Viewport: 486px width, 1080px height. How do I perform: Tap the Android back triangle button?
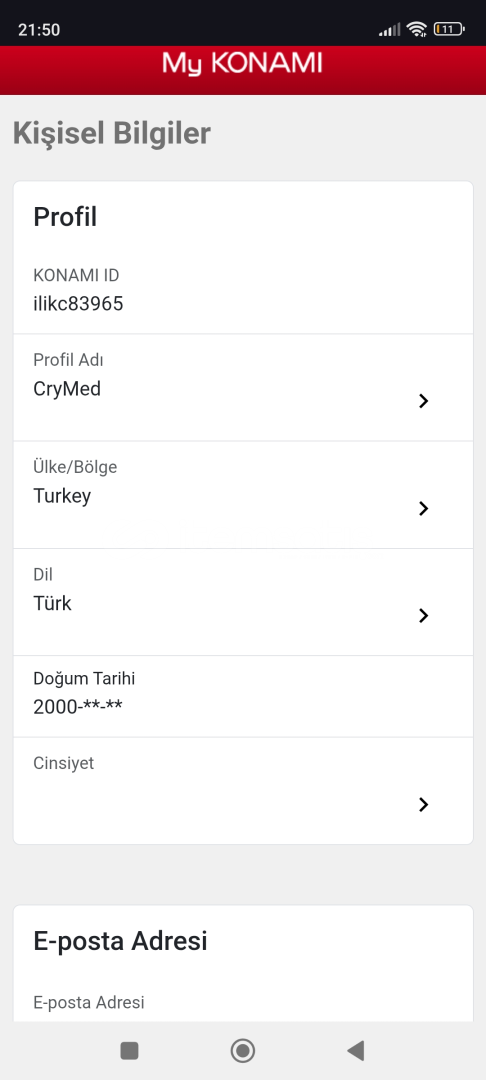click(356, 1050)
